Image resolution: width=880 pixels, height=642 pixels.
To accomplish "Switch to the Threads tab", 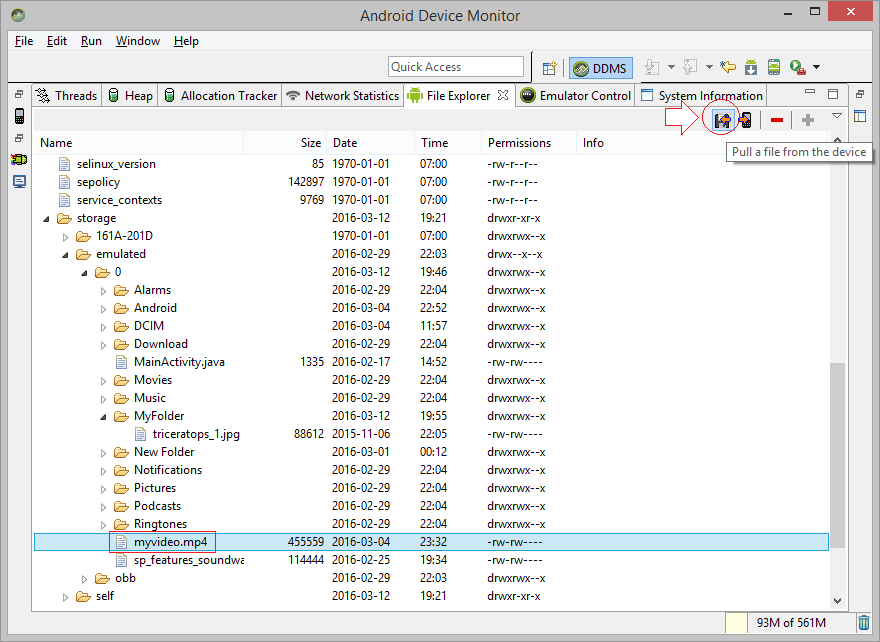I will [67, 95].
